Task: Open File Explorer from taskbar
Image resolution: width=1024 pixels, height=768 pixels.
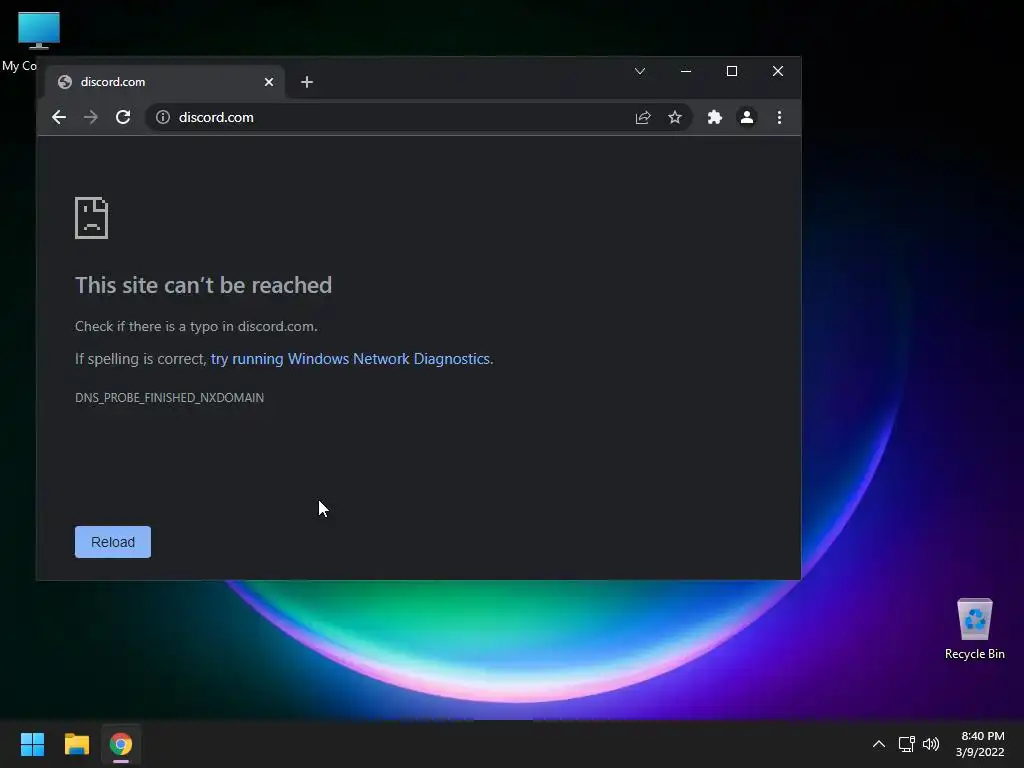Action: pyautogui.click(x=76, y=744)
